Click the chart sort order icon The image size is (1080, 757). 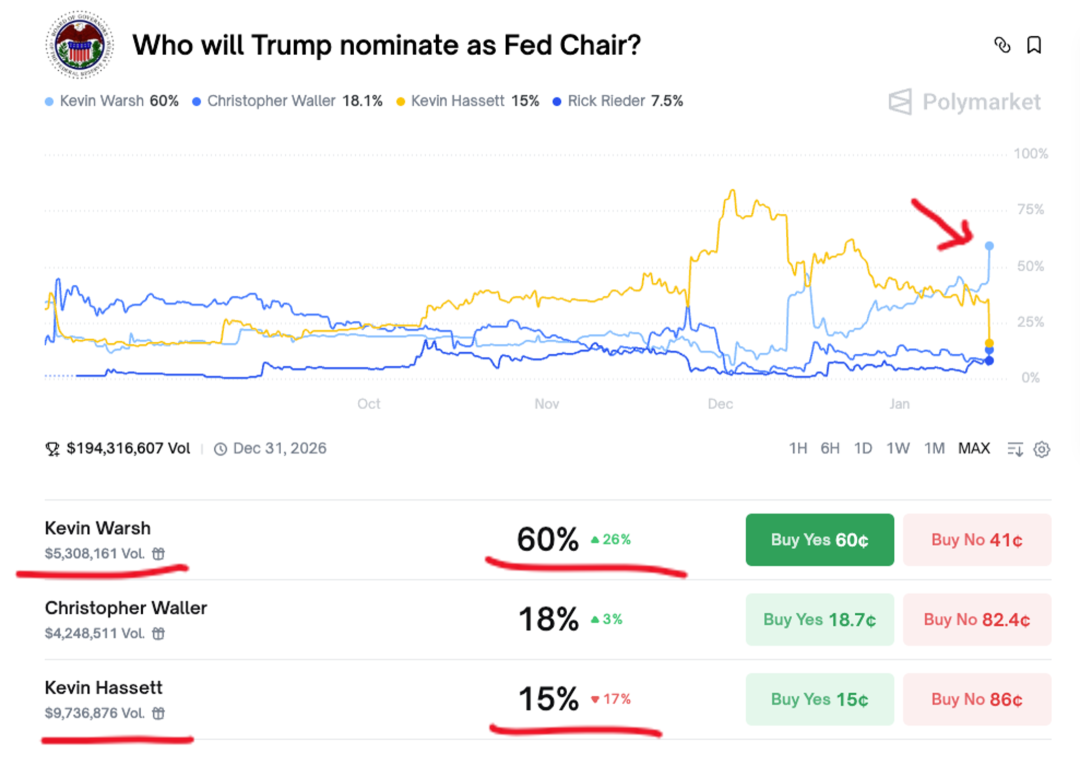[x=1015, y=449]
